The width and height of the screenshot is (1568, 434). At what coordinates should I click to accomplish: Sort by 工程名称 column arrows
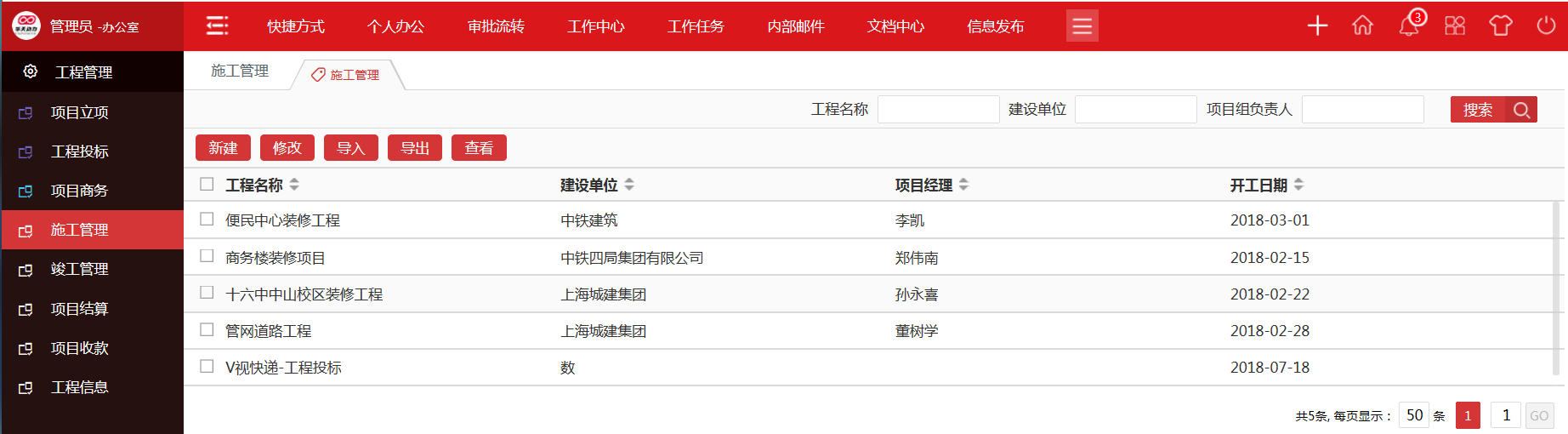(x=294, y=185)
